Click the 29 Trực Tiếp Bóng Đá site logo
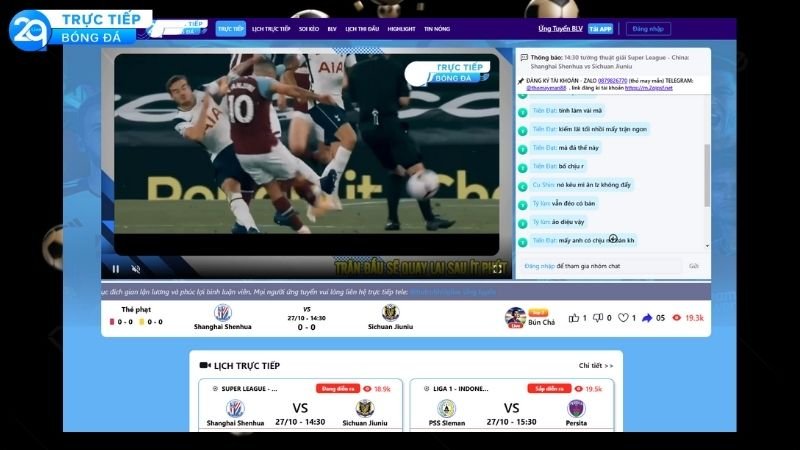Image resolution: width=800 pixels, height=450 pixels. pyautogui.click(x=81, y=29)
